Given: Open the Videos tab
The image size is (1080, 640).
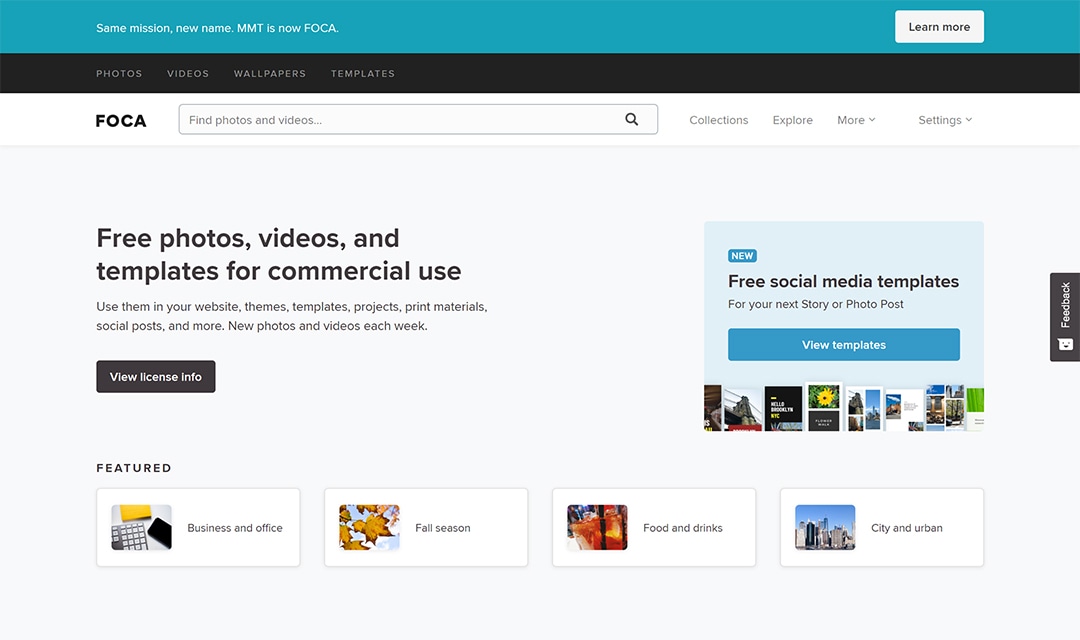Looking at the screenshot, I should pyautogui.click(x=188, y=73).
